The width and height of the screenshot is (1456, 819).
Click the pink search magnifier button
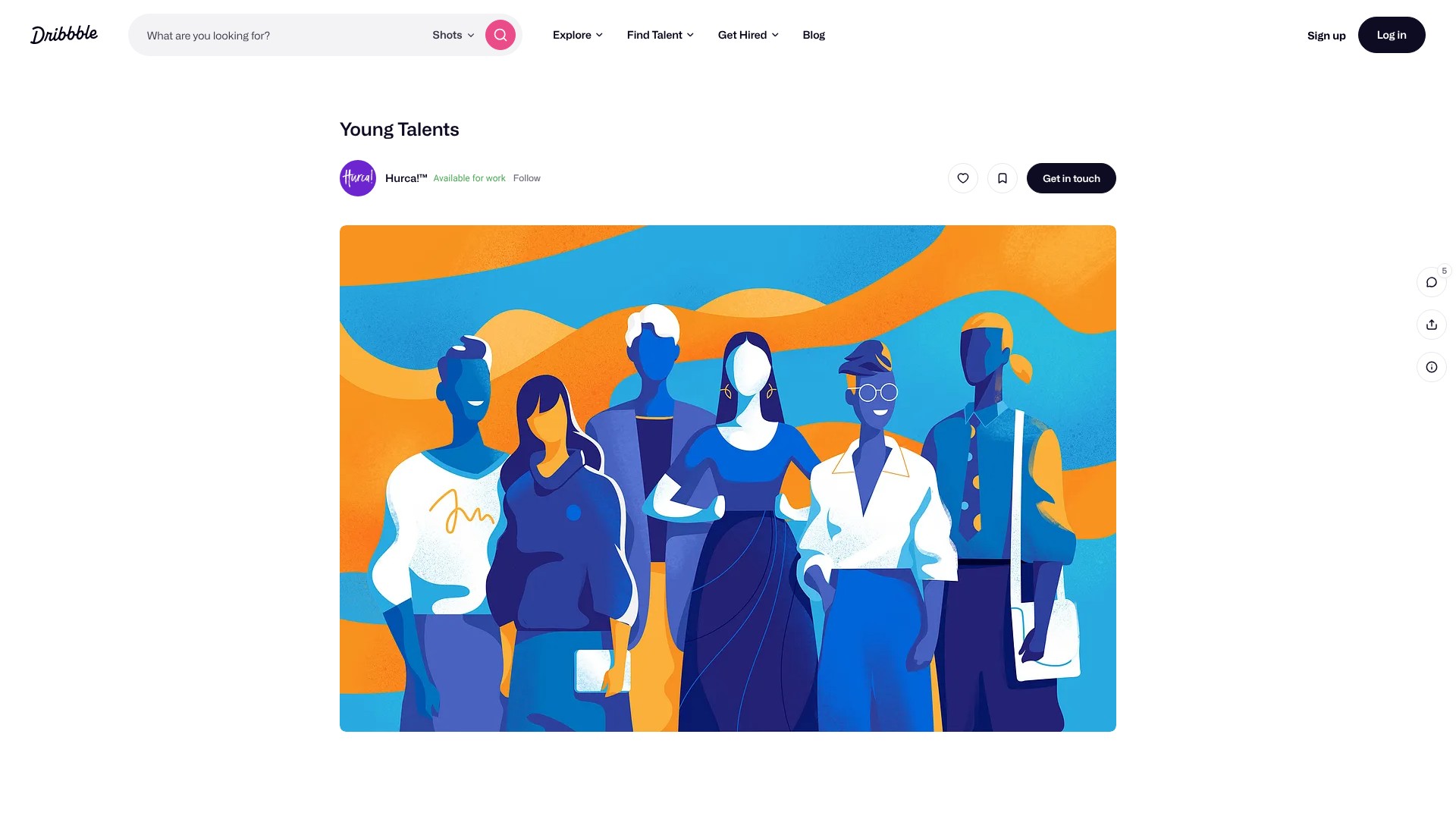(x=500, y=35)
